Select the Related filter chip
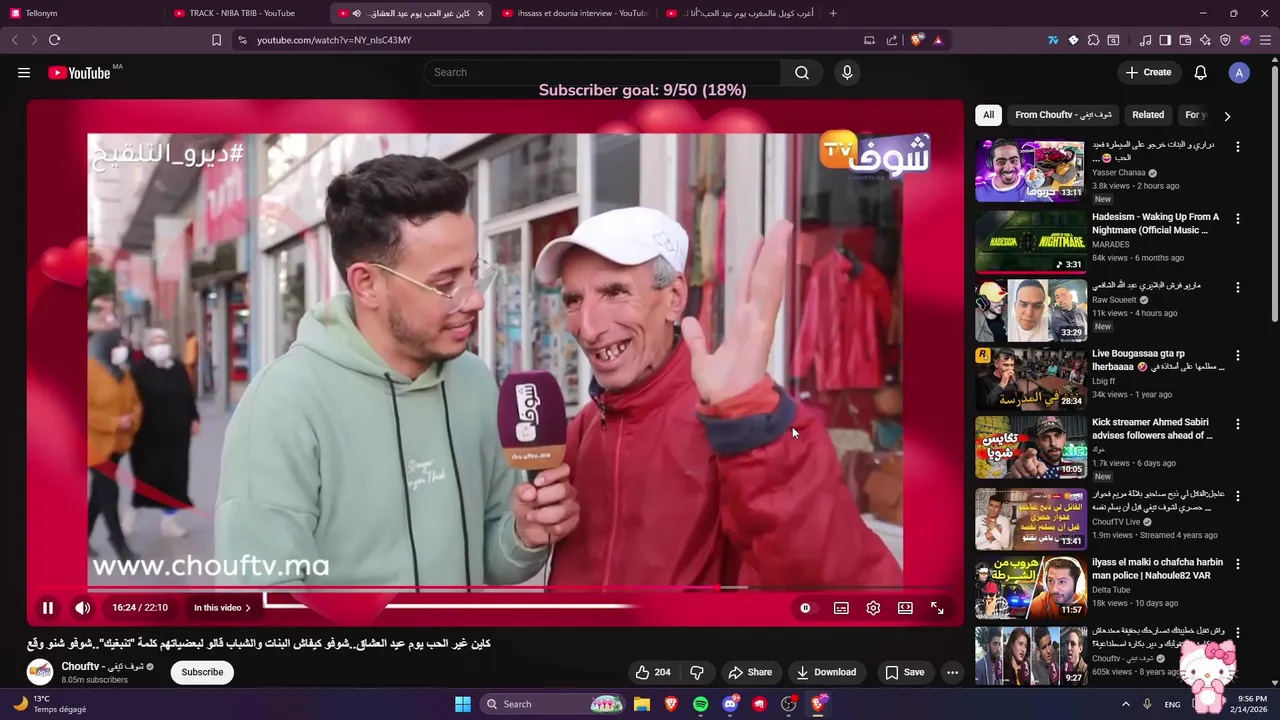 (x=1148, y=115)
